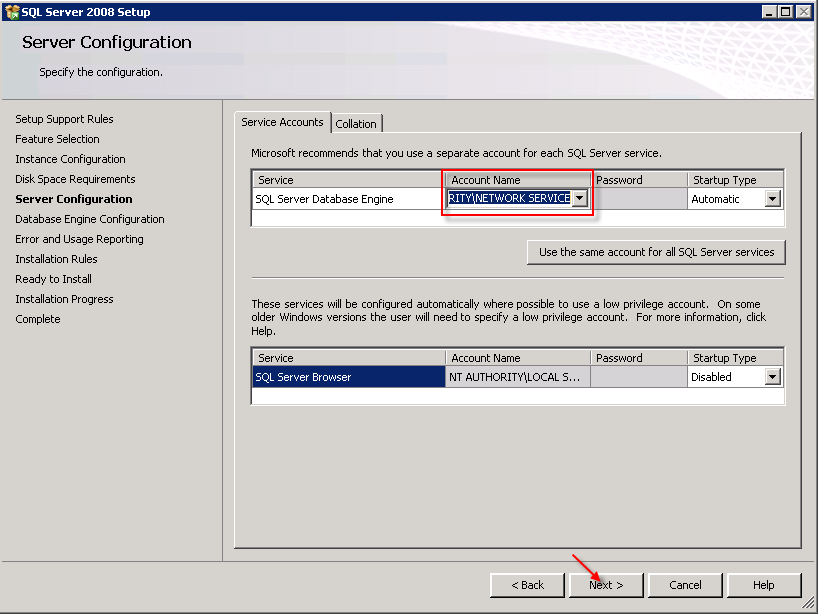The width and height of the screenshot is (818, 615).
Task: Click Use the same account for all services
Action: point(656,252)
